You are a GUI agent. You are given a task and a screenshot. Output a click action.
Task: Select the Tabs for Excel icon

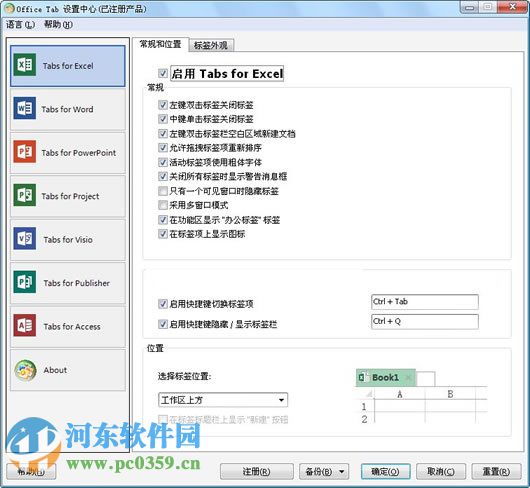click(x=25, y=65)
